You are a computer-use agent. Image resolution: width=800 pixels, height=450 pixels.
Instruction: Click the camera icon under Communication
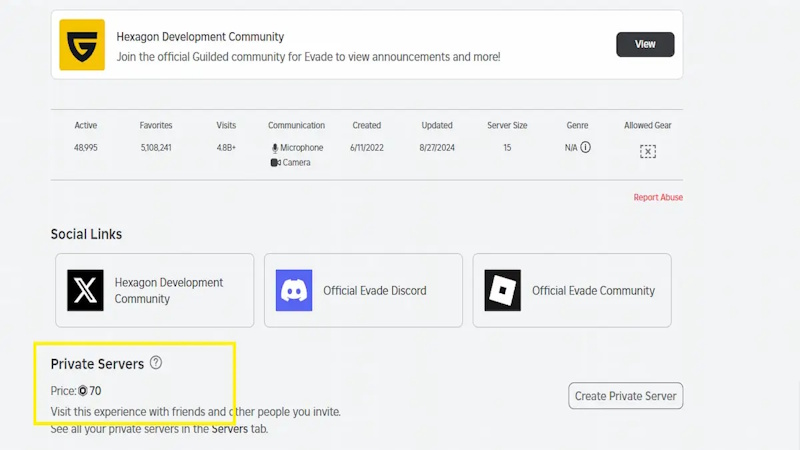(276, 163)
